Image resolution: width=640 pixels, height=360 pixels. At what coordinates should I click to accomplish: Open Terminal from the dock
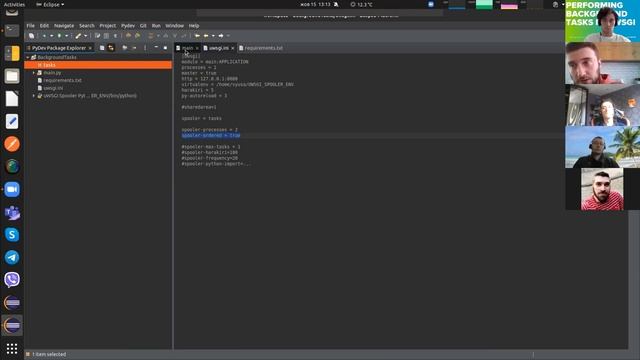(12, 31)
